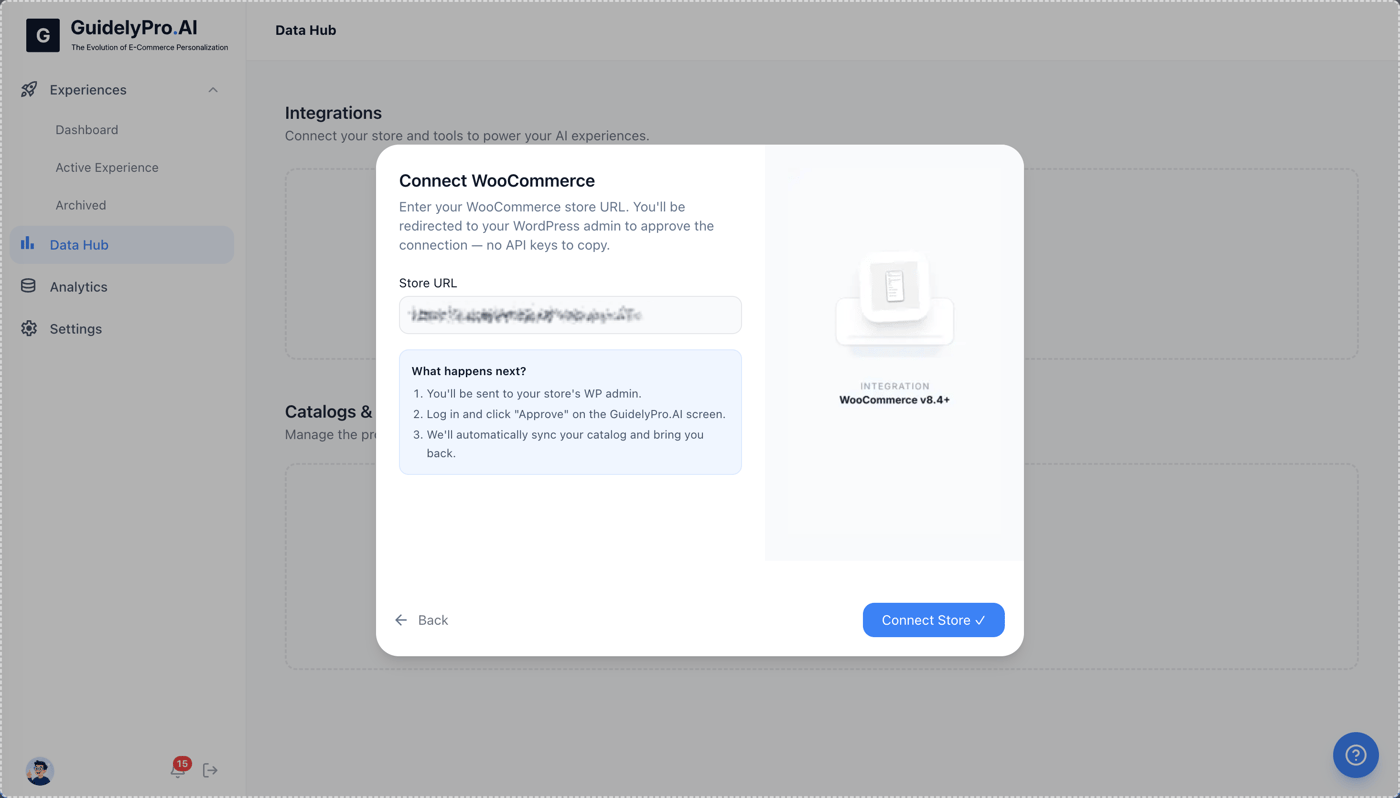Click the 'Store URL' field label
The image size is (1400, 798).
tap(428, 283)
